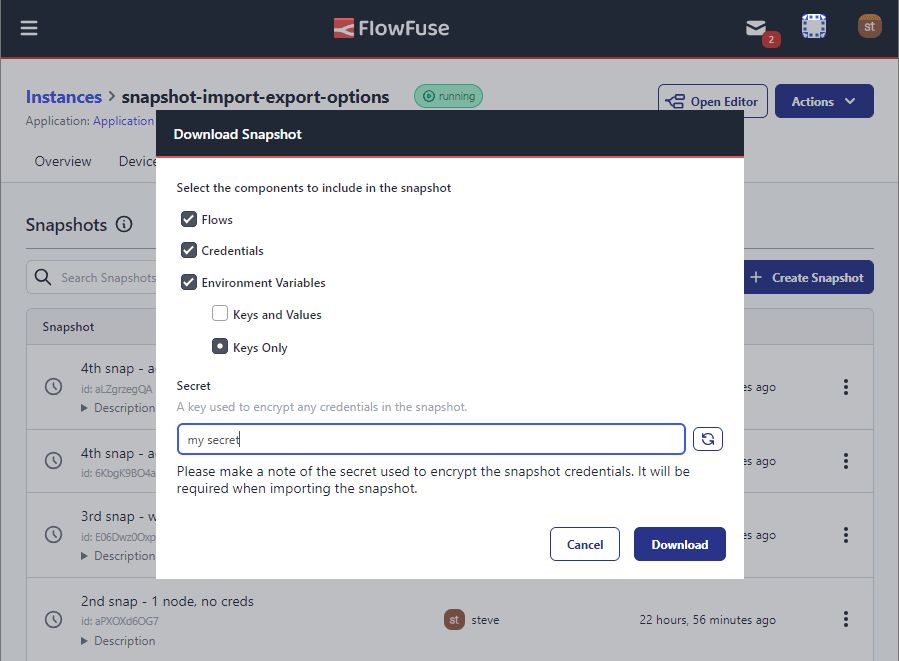The image size is (899, 661).
Task: Click the team icon next to notifications
Action: pyautogui.click(x=813, y=25)
